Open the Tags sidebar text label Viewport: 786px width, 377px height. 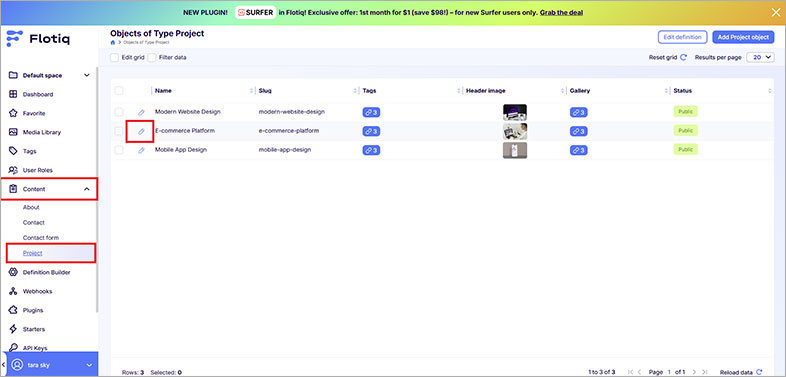tap(30, 151)
